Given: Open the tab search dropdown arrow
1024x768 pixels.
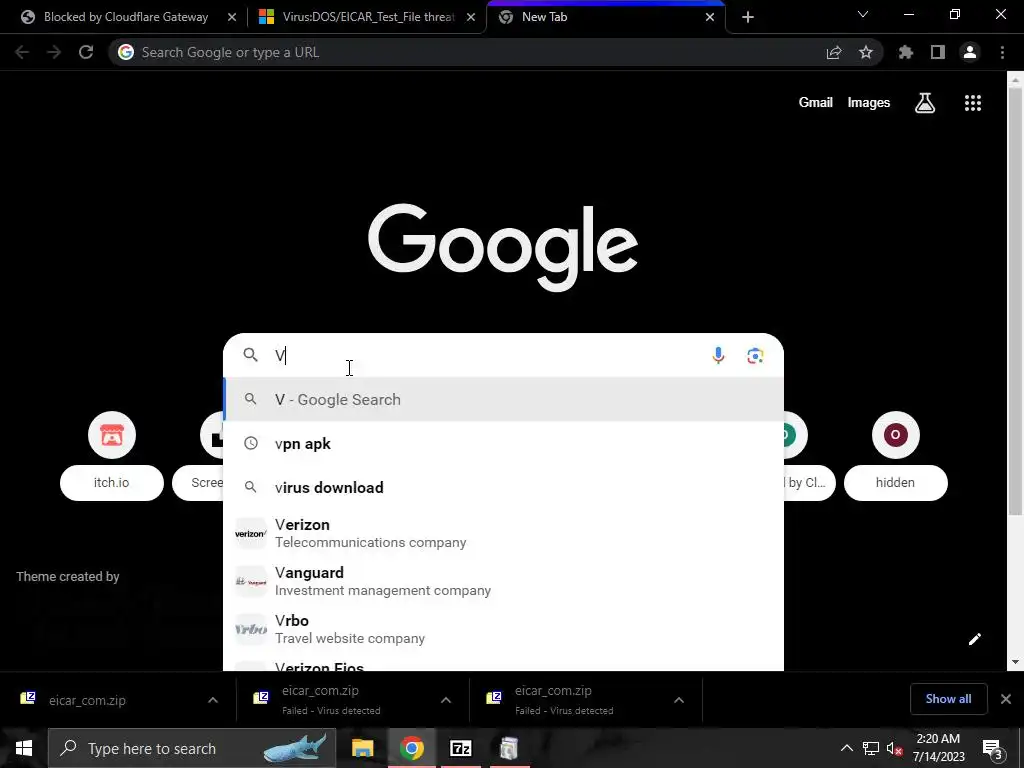Looking at the screenshot, I should click(863, 14).
